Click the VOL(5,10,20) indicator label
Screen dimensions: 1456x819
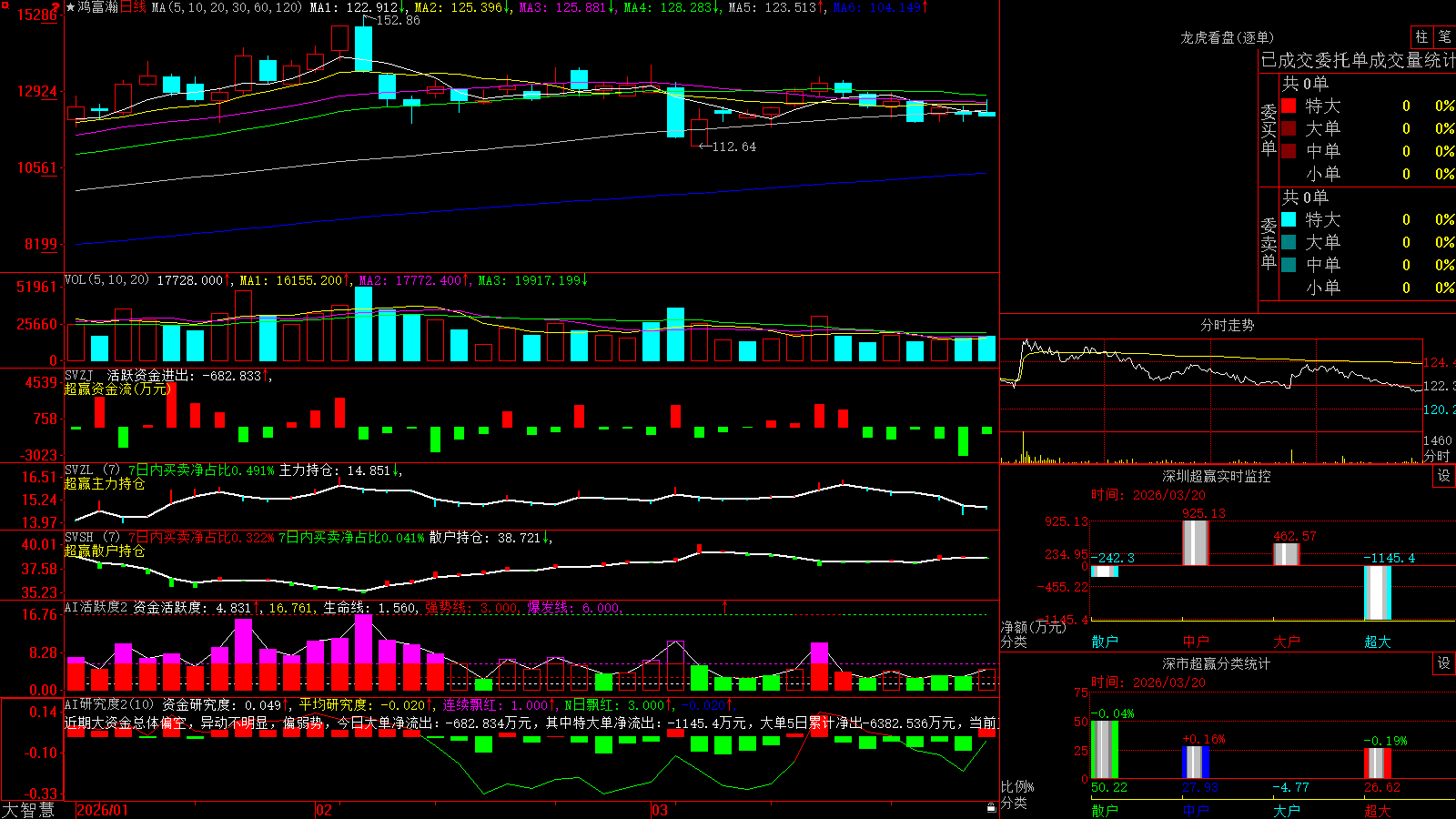click(x=106, y=280)
